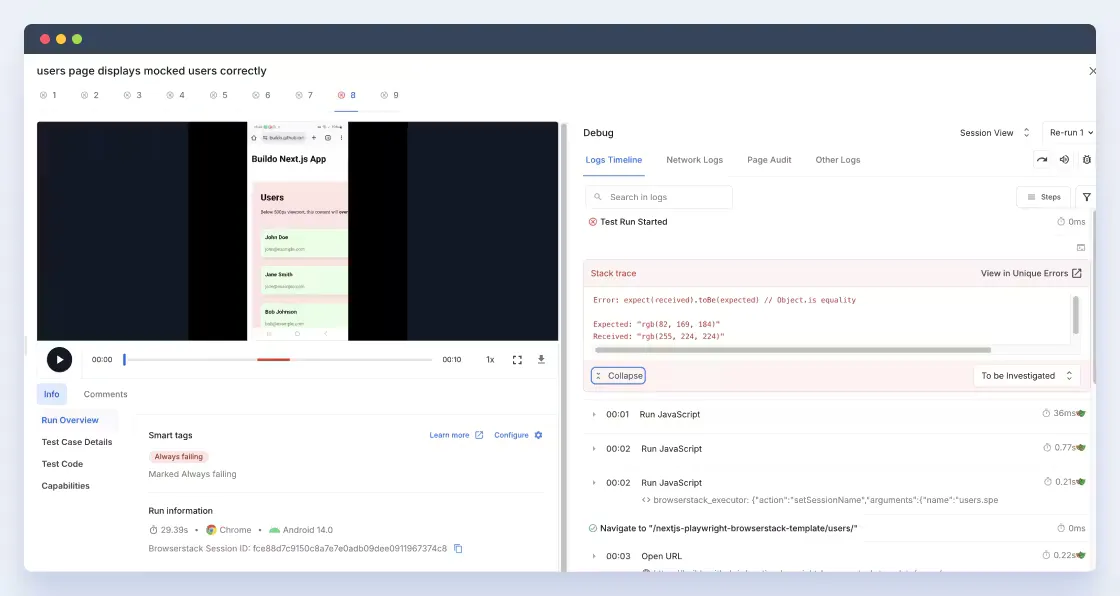
Task: Copy the Browserstack Session ID
Action: coord(459,549)
